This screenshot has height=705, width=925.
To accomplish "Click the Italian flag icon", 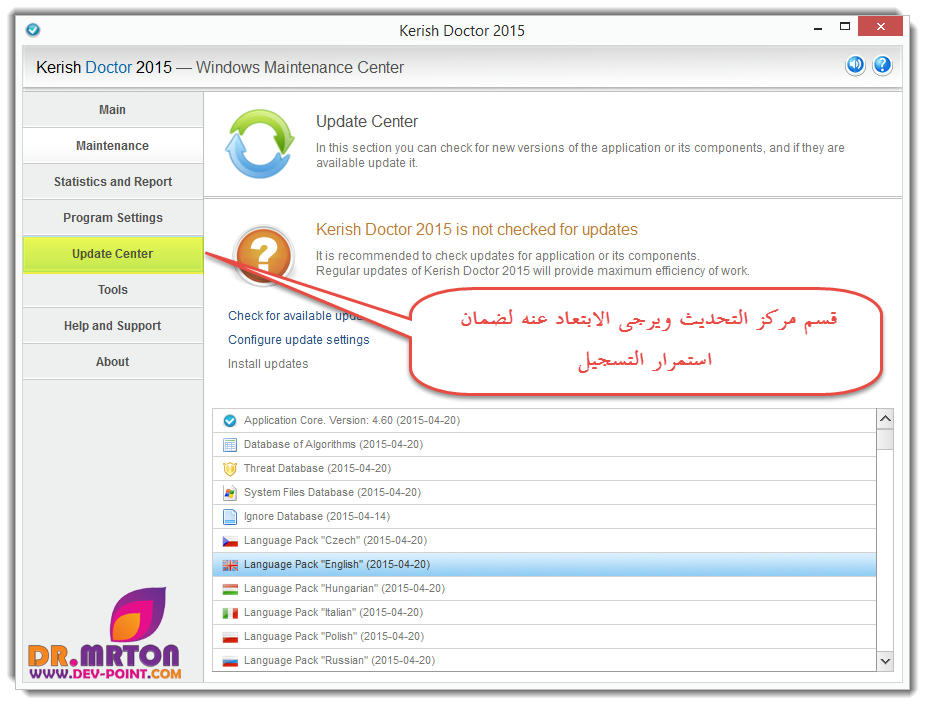I will 230,613.
